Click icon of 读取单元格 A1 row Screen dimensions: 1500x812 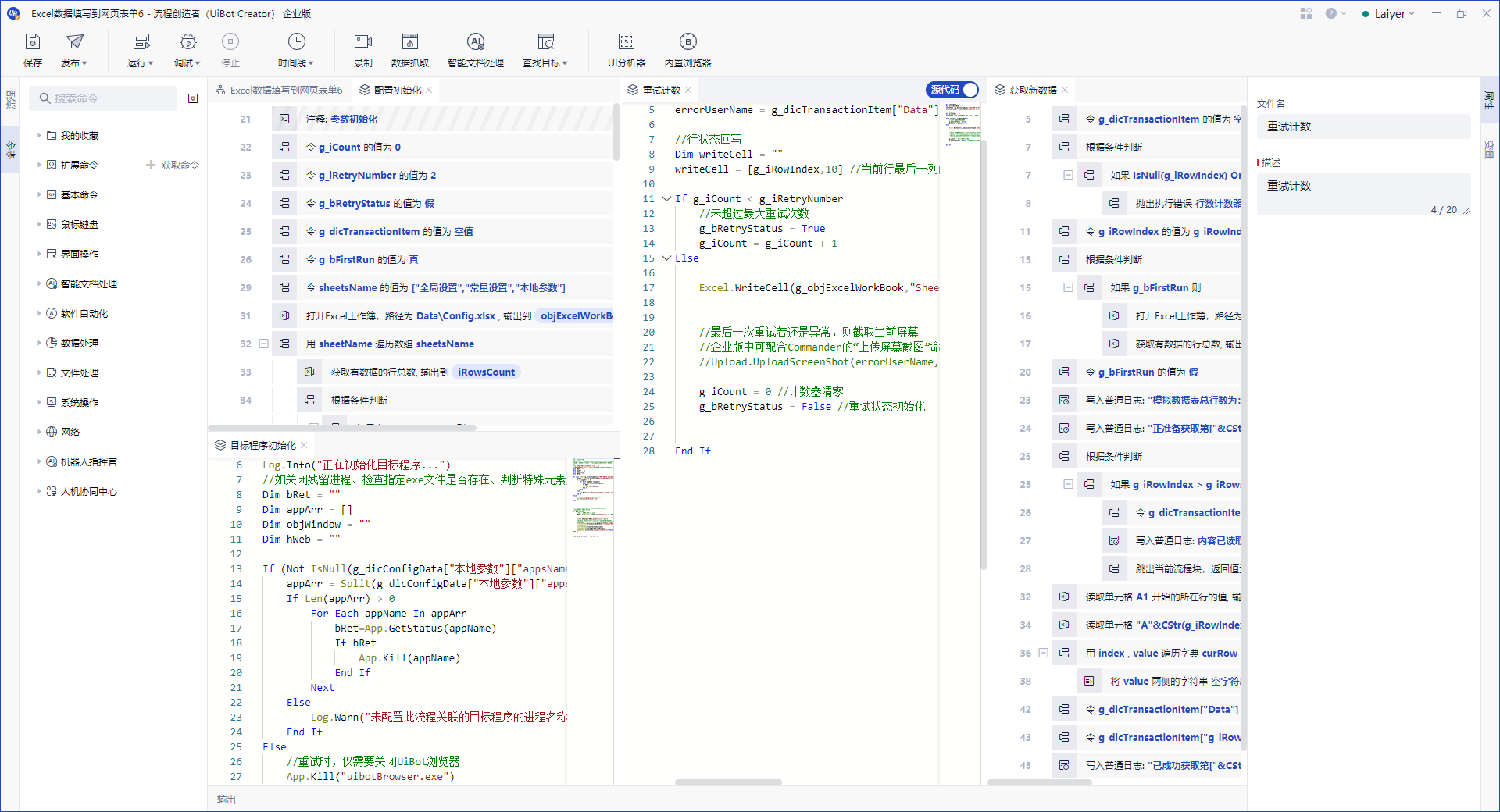point(1064,597)
